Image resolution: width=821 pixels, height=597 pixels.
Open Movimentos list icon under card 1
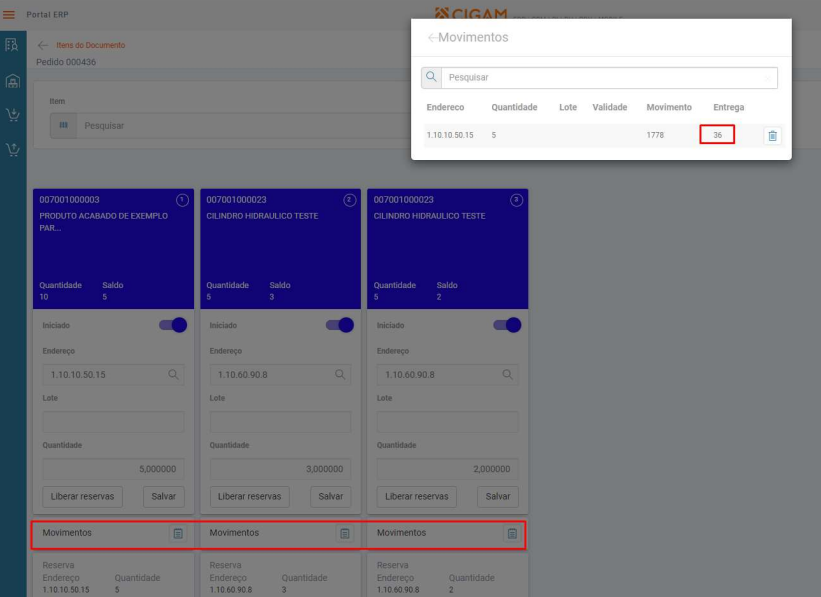pyautogui.click(x=178, y=533)
